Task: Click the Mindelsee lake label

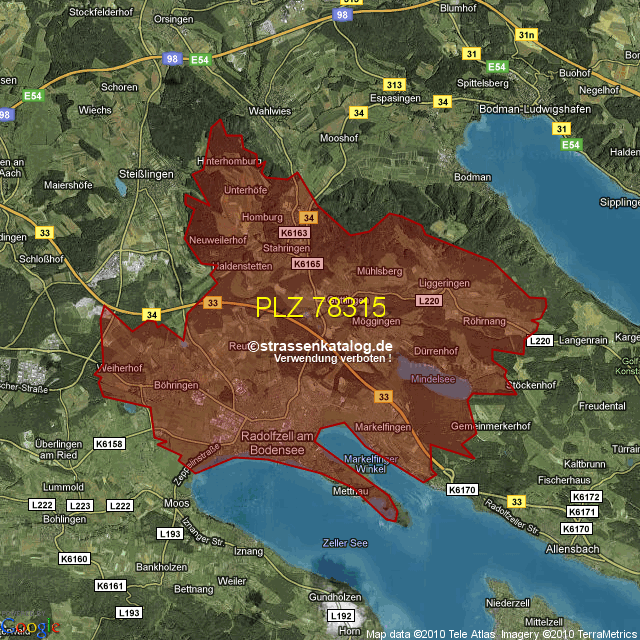Action: (433, 379)
